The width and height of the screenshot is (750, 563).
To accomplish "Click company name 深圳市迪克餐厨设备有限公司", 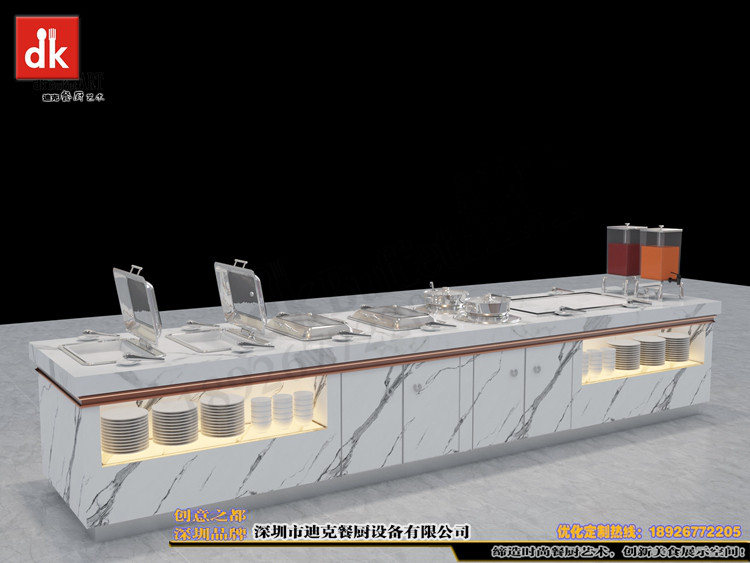I will click(x=362, y=530).
